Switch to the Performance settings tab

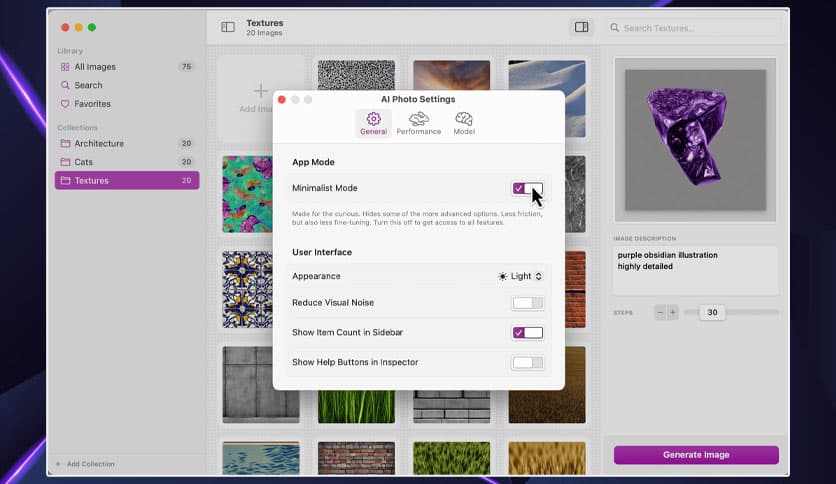(419, 124)
